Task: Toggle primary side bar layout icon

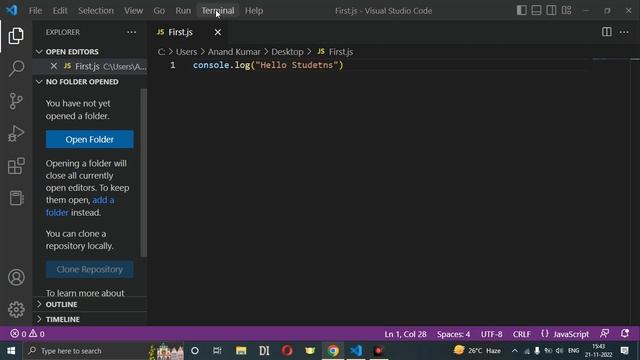Action: click(x=521, y=10)
